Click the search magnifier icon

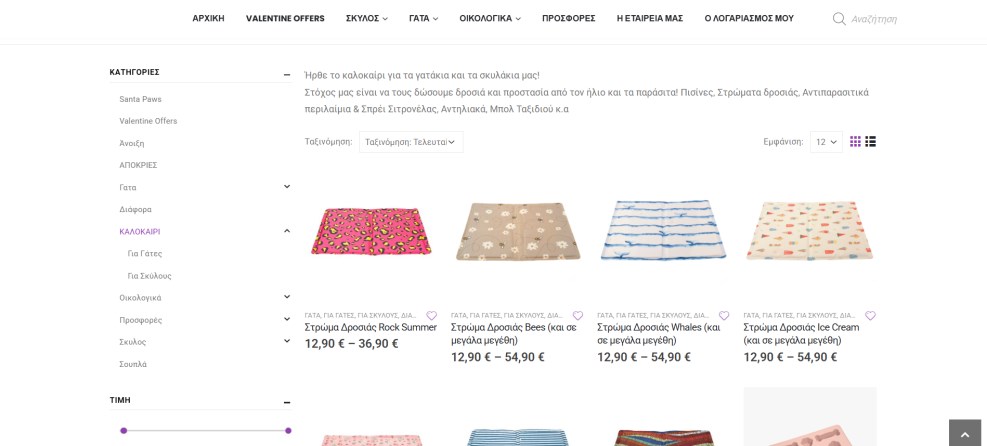(x=839, y=19)
